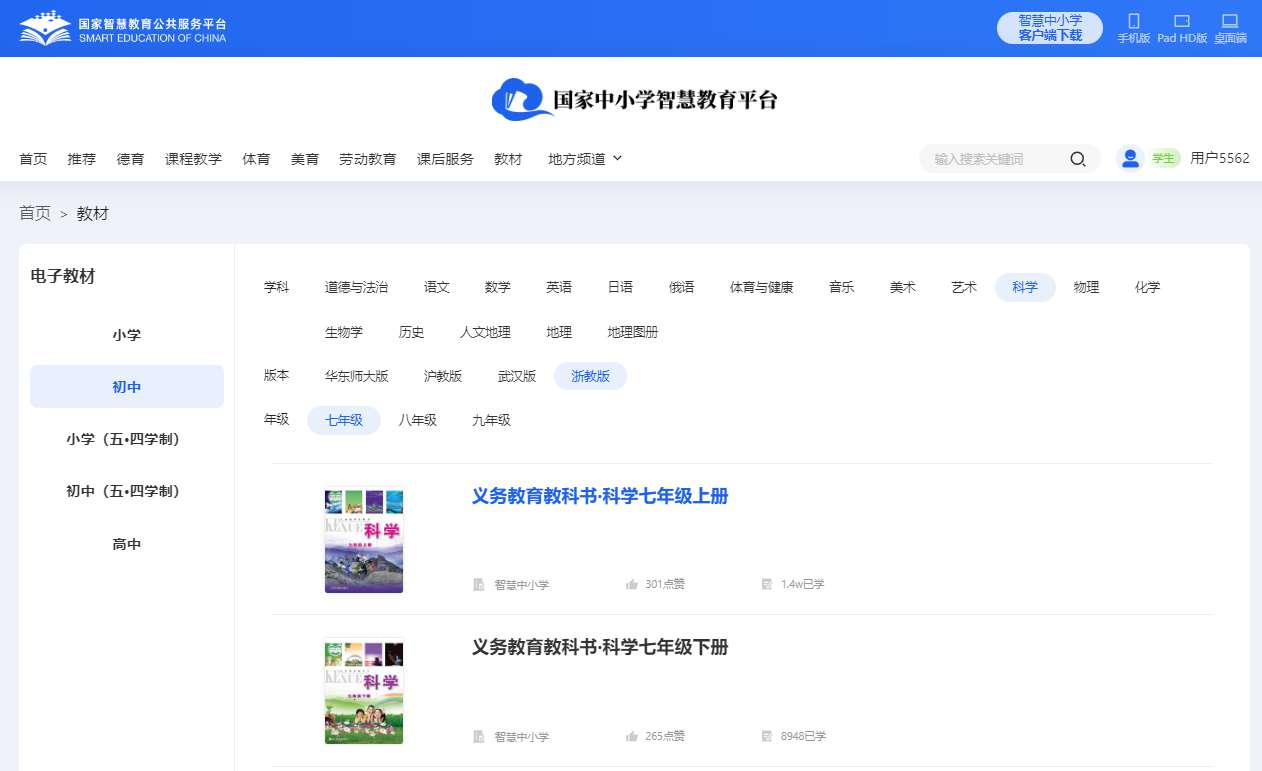Viewport: 1262px width, 771px height.
Task: Filter by subject 语文
Action: click(437, 287)
